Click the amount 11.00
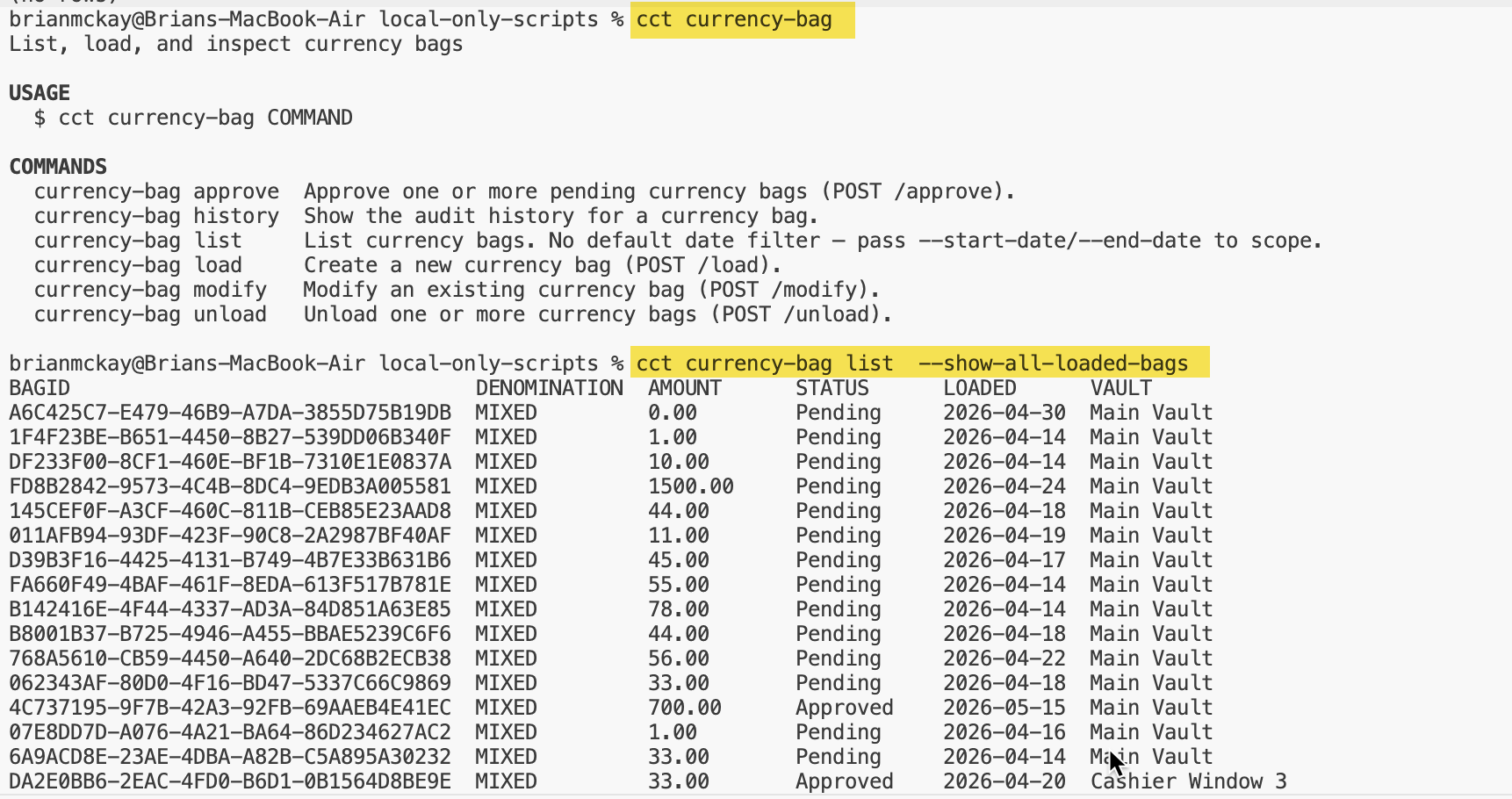The width and height of the screenshot is (1512, 799). point(679,536)
